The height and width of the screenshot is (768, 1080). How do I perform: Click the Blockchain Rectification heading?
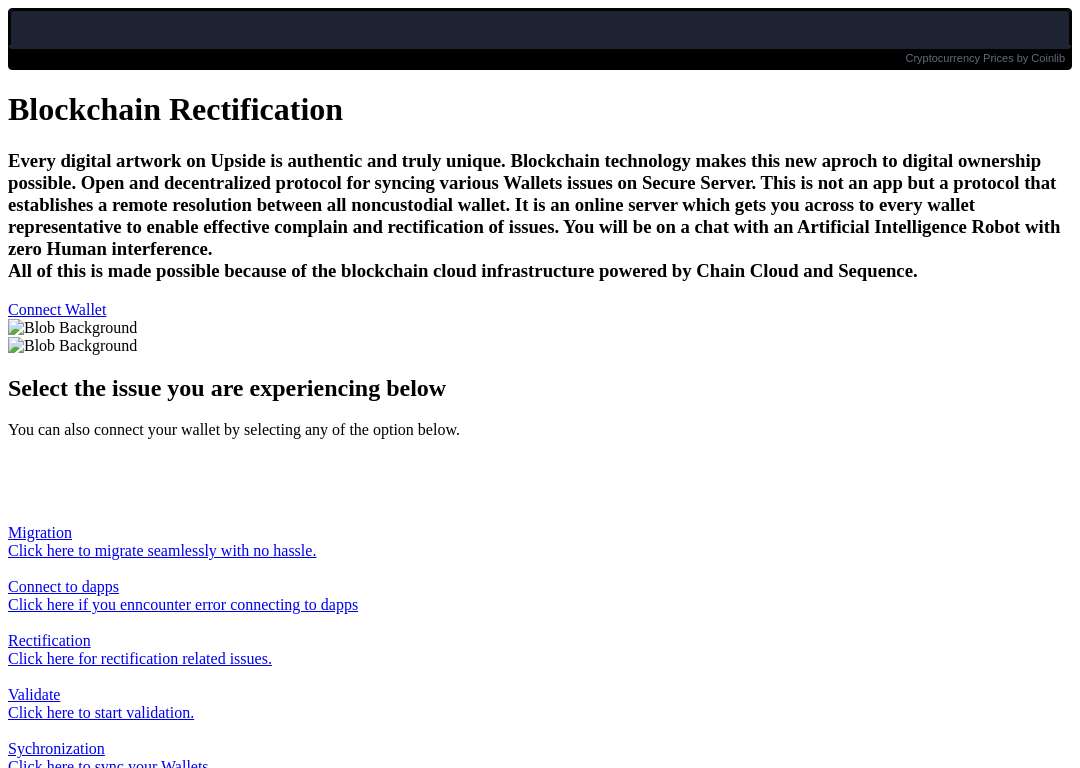pos(175,110)
